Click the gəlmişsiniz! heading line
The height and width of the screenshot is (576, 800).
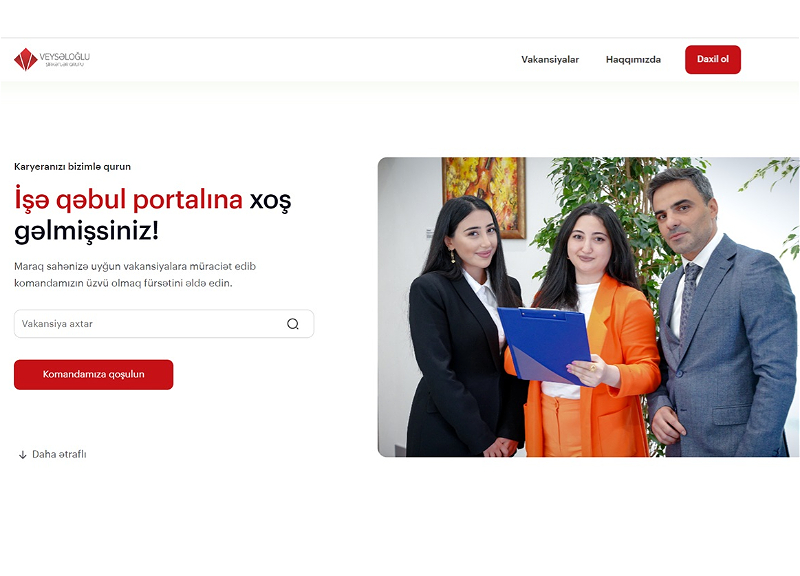pyautogui.click(x=87, y=231)
